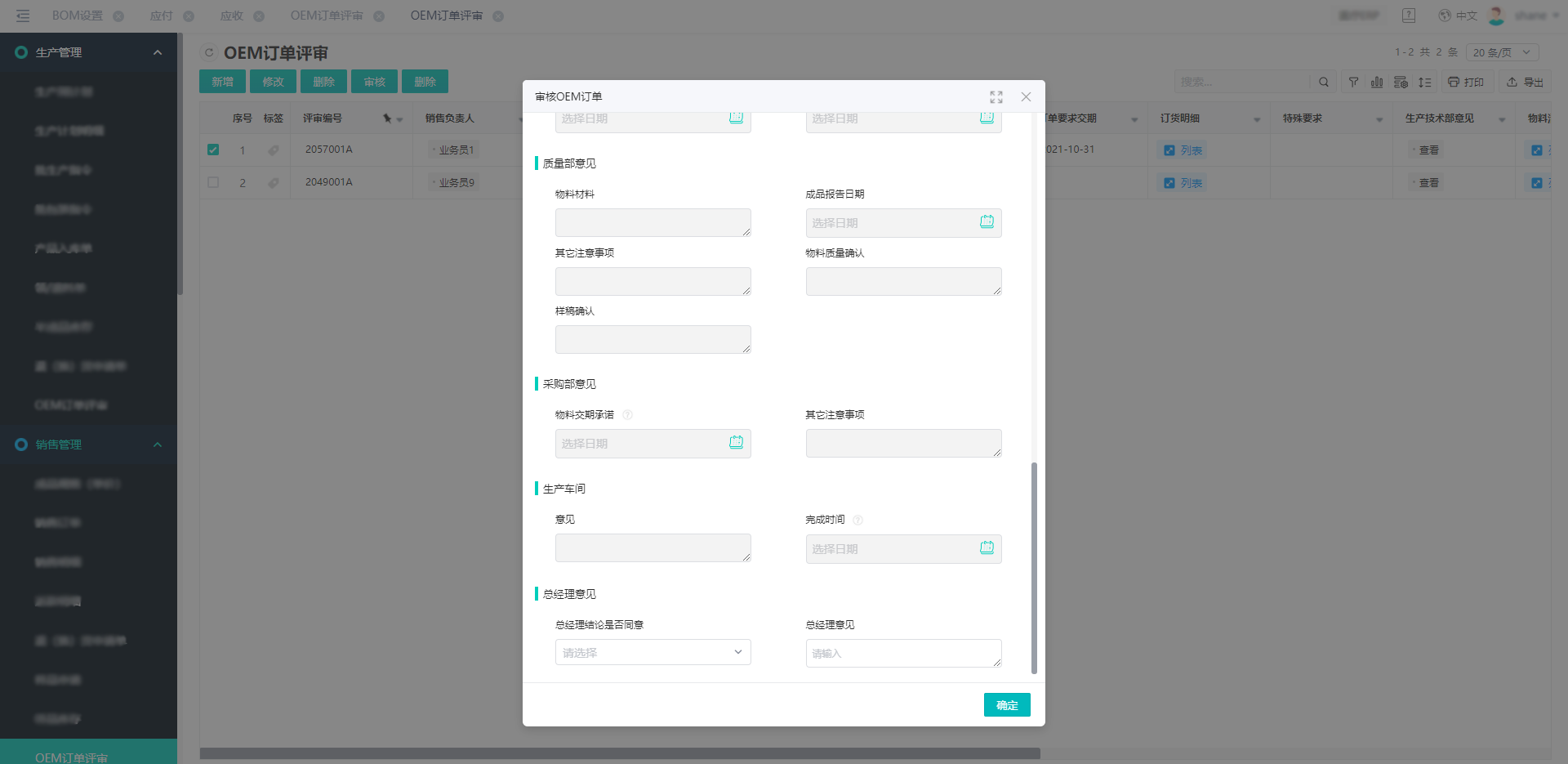Refresh the OEM订单评审 page
This screenshot has width=1568, height=764.
click(x=209, y=53)
